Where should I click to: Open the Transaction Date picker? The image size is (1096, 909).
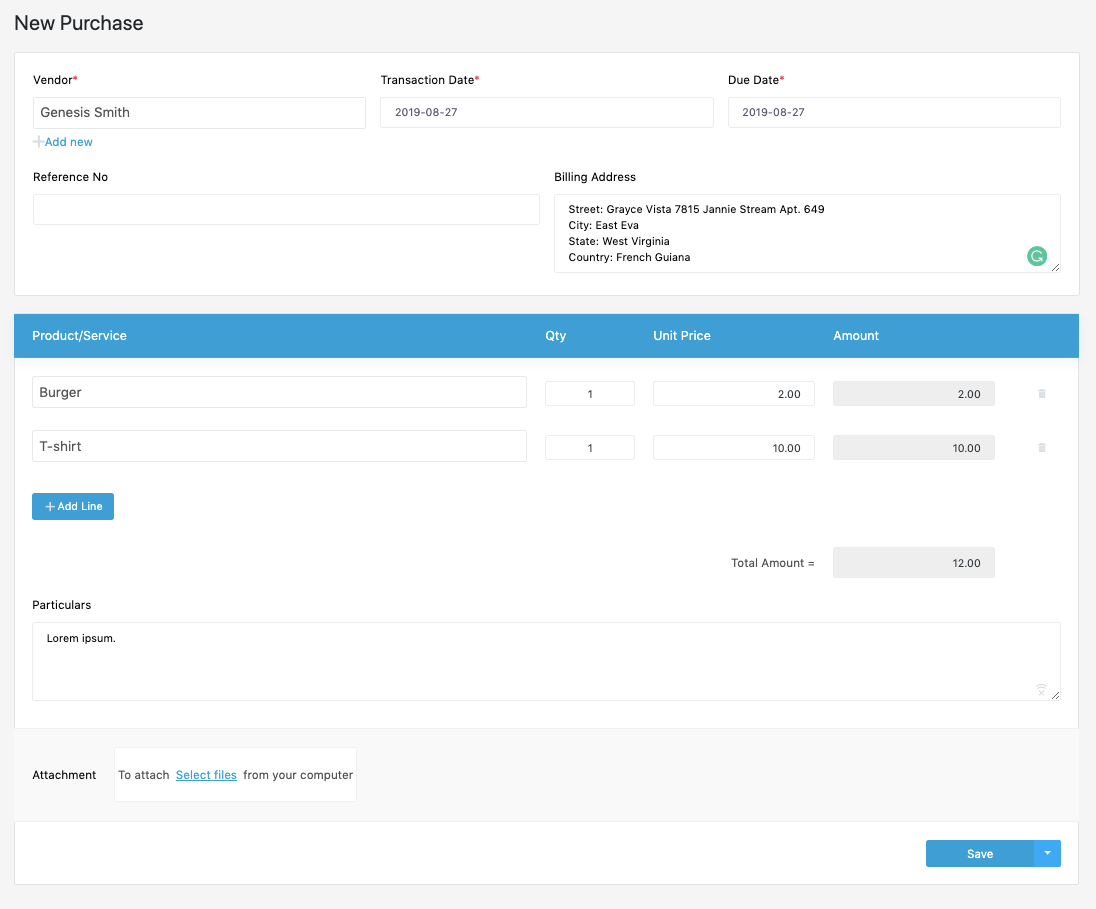click(x=546, y=112)
